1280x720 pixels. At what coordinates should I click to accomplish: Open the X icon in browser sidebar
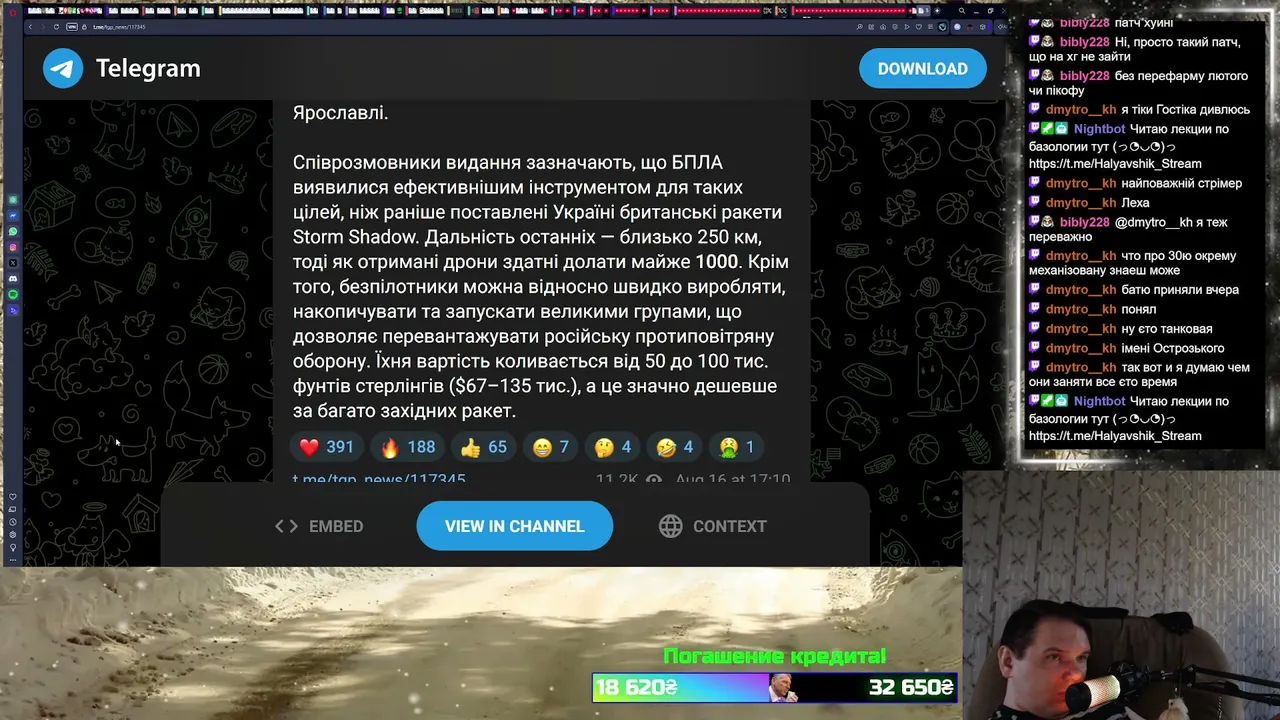[x=13, y=263]
